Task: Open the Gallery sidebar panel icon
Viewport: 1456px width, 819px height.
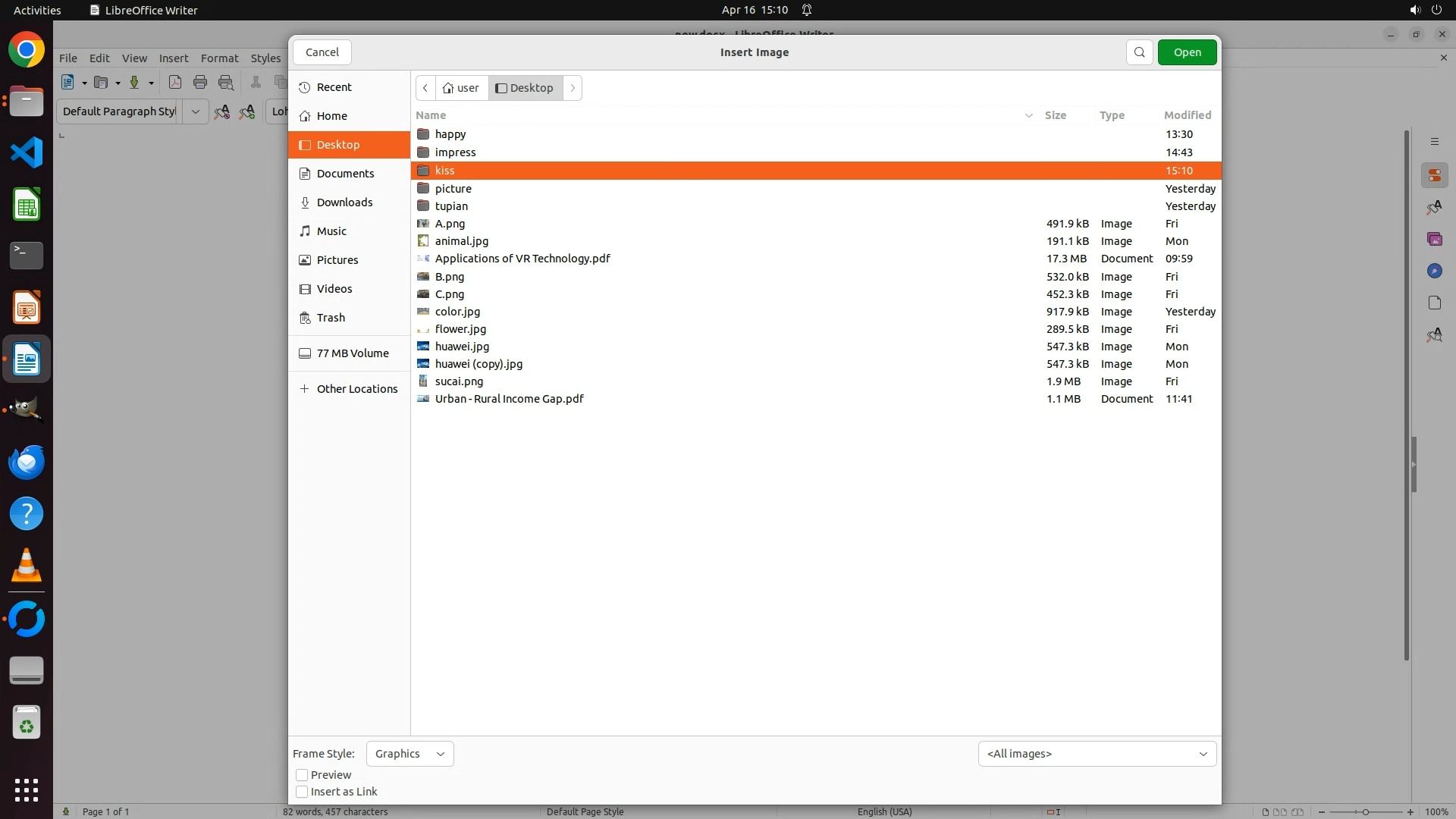Action: tap(1434, 239)
